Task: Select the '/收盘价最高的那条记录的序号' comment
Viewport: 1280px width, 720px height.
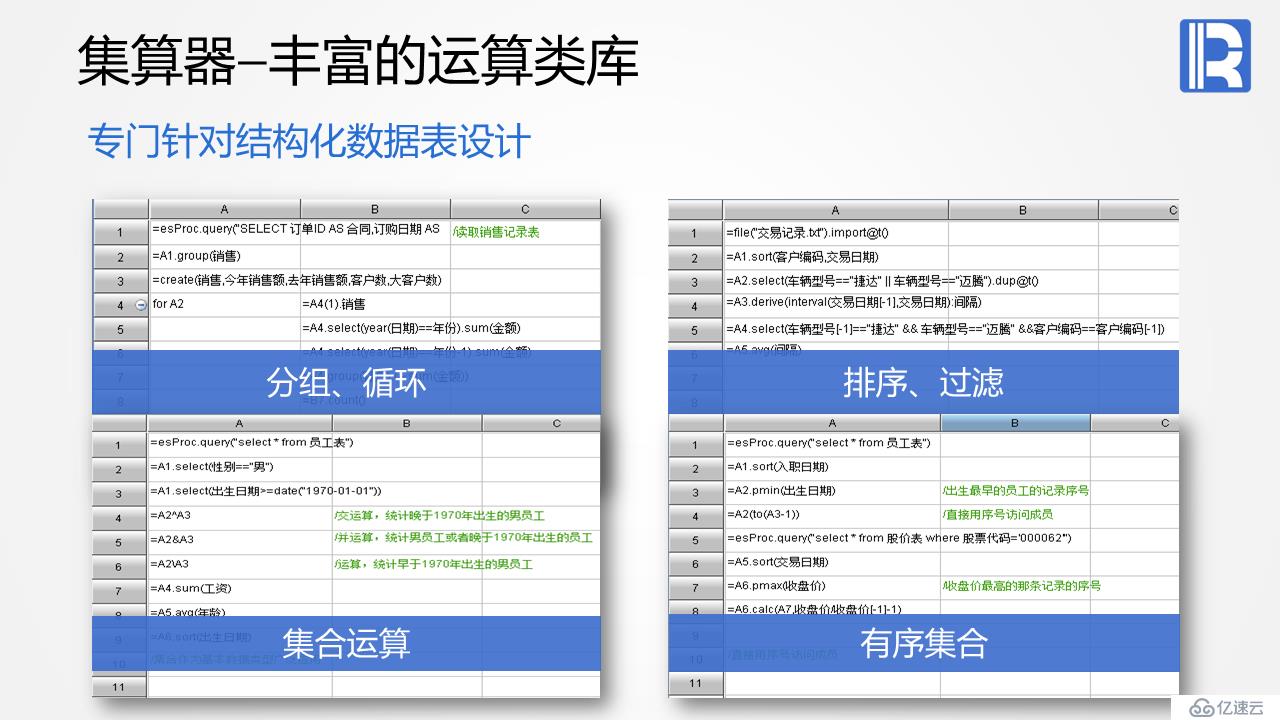Action: [1021, 586]
